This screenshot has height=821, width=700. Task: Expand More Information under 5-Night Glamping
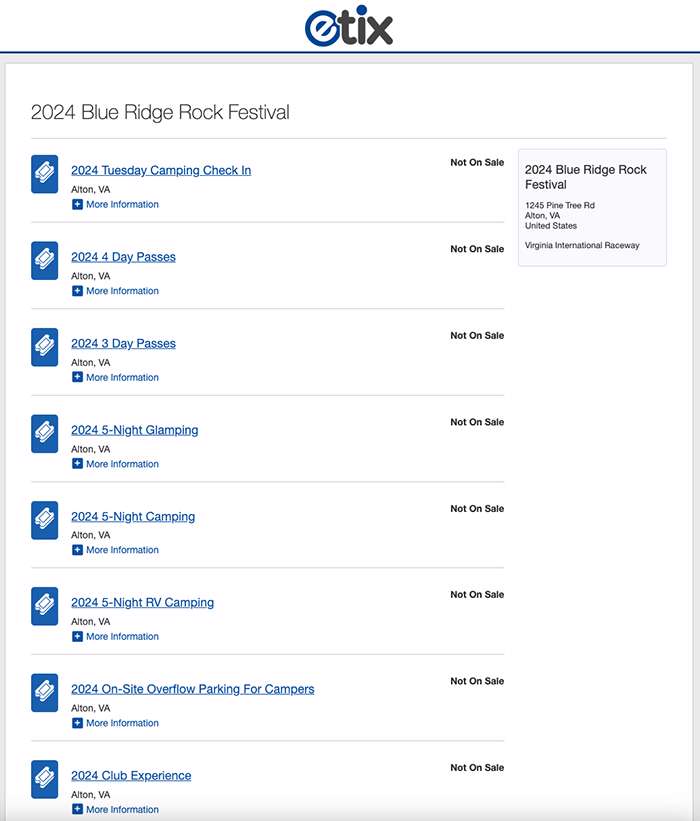coord(115,464)
